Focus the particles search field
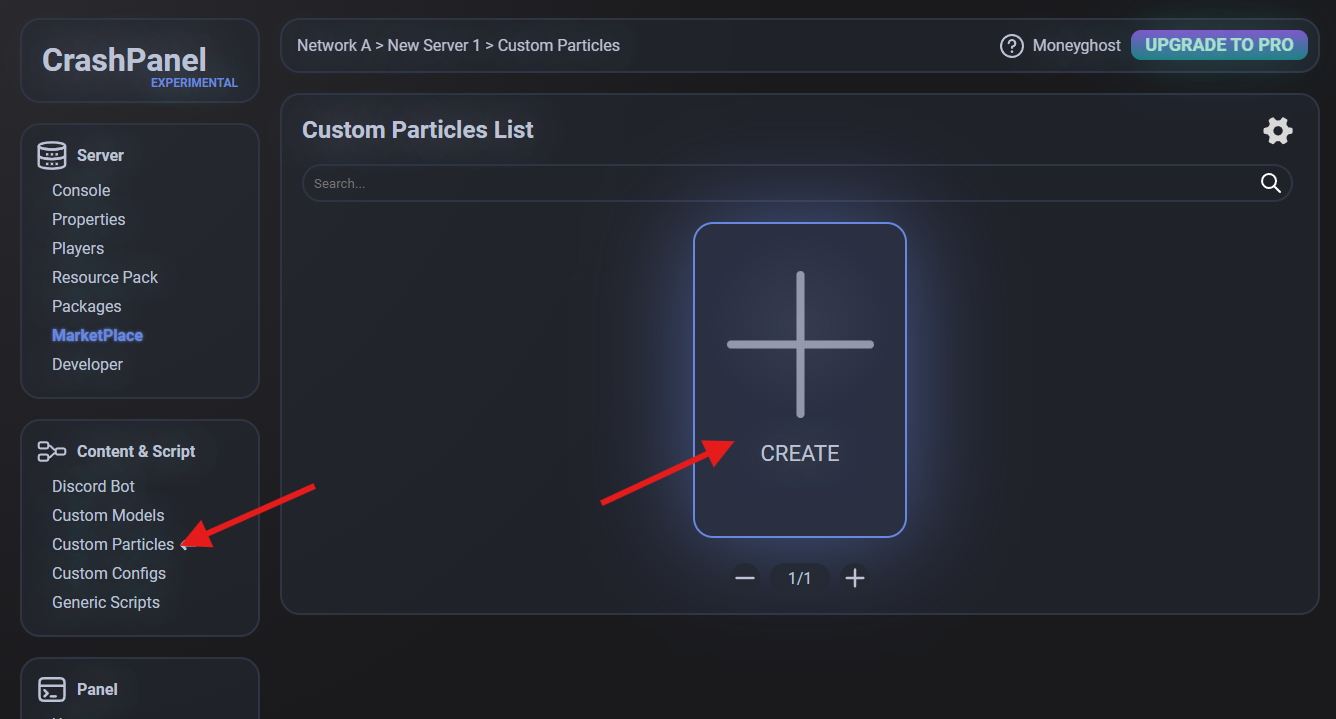Image resolution: width=1336 pixels, height=719 pixels. (x=780, y=184)
